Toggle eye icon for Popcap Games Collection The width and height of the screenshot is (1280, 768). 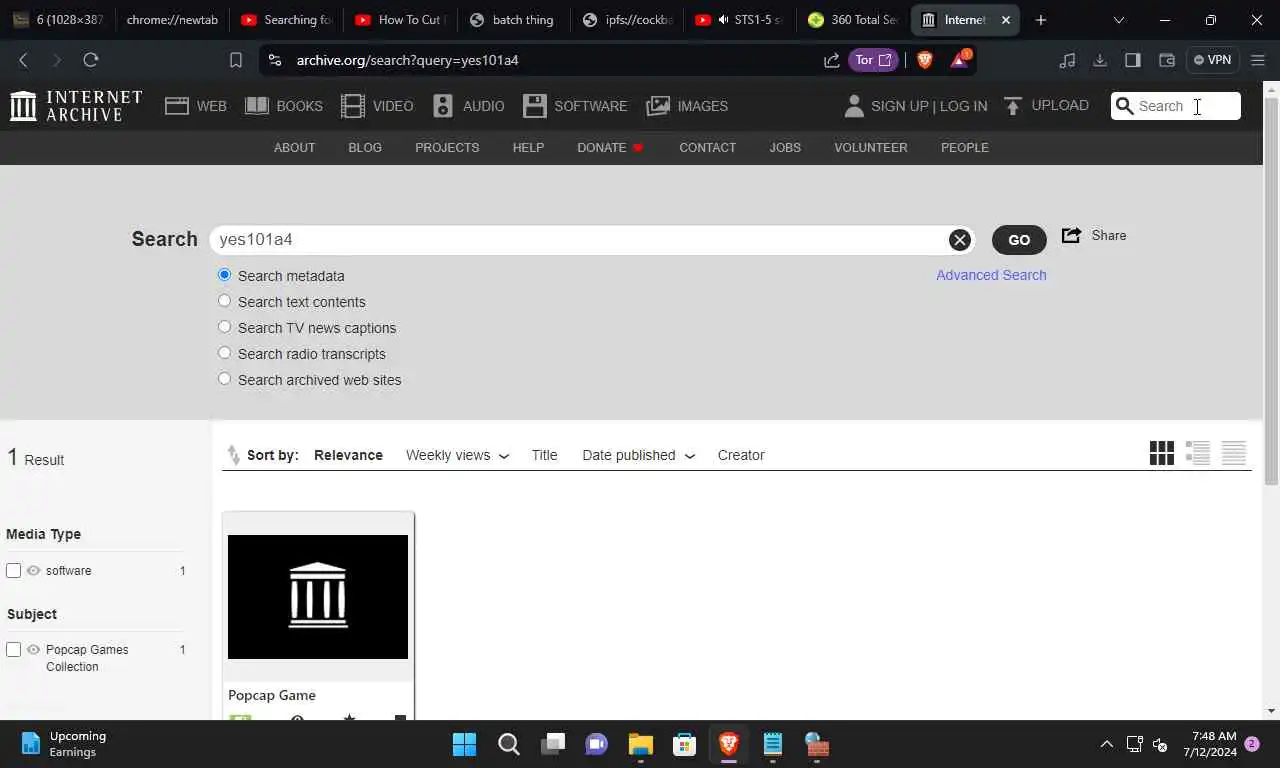click(33, 649)
